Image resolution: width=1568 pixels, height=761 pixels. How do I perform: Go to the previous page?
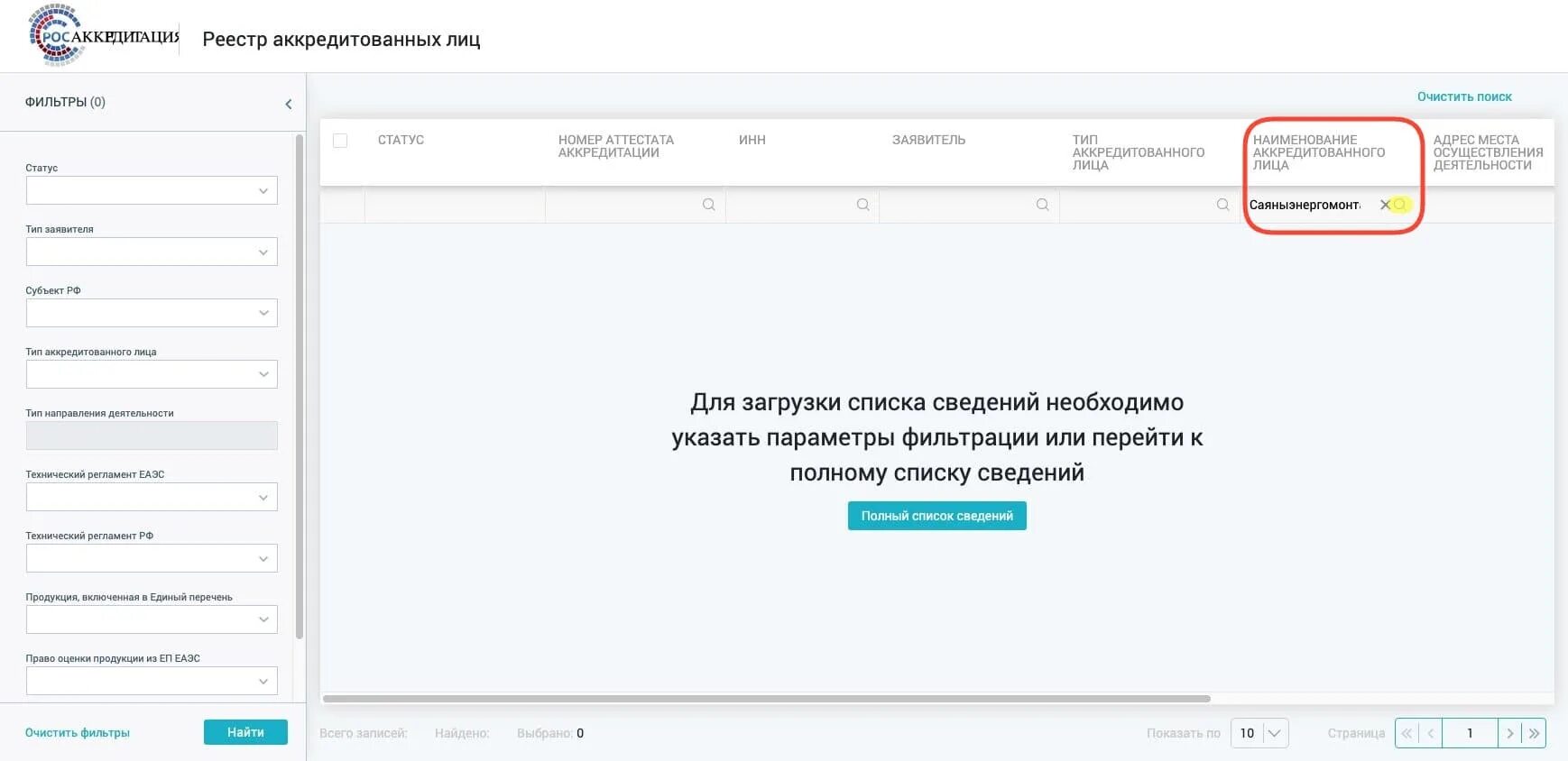click(1430, 733)
